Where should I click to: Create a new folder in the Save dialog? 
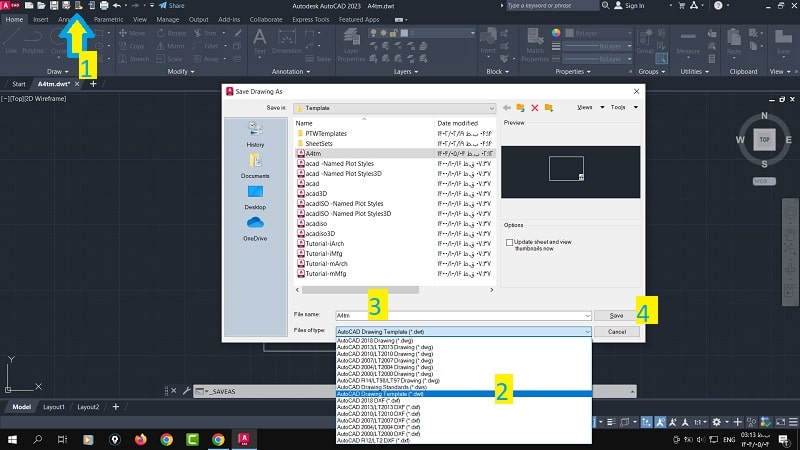pos(549,108)
